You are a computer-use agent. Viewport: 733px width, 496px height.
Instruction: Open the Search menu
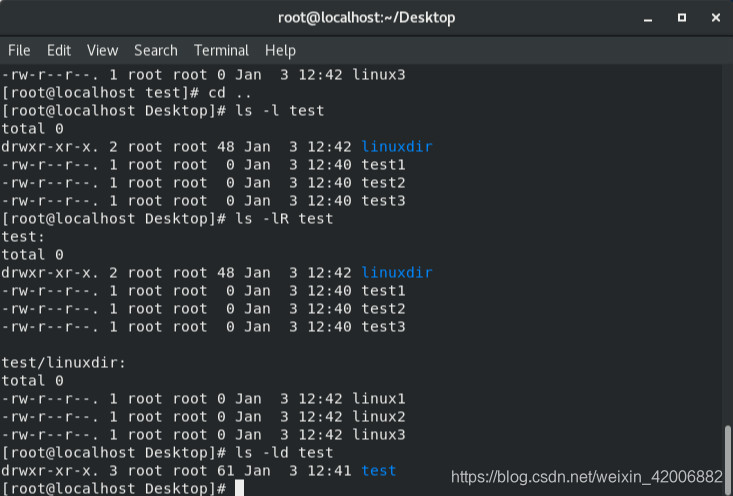coord(156,50)
